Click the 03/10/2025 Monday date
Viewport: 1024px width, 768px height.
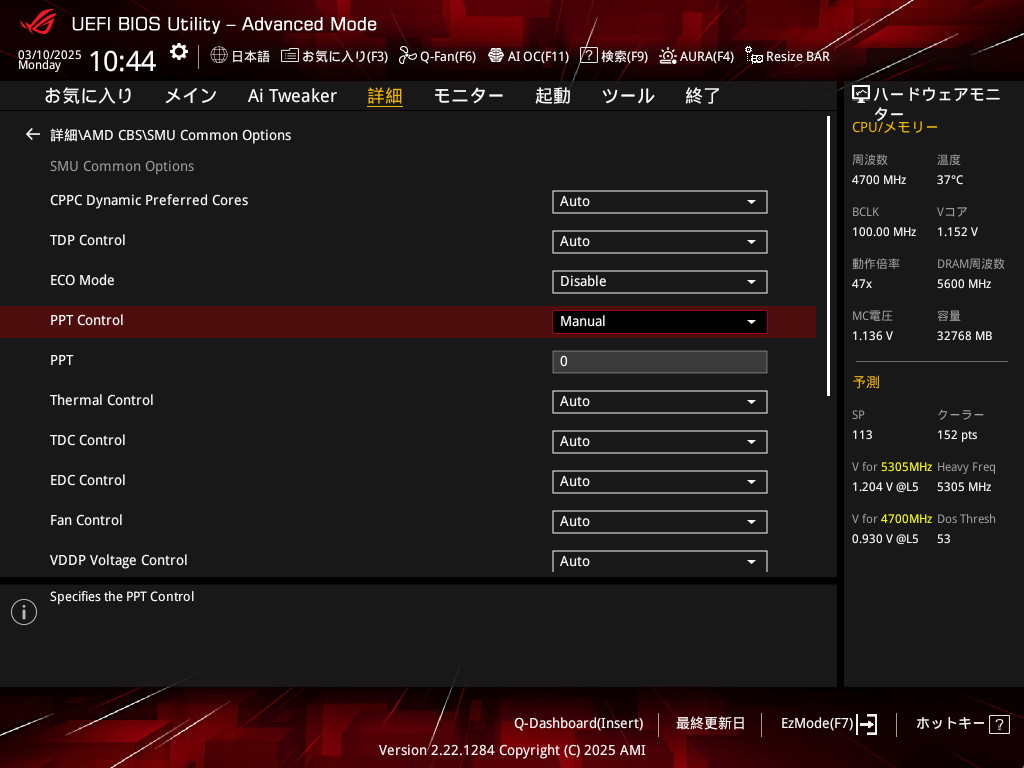click(50, 59)
